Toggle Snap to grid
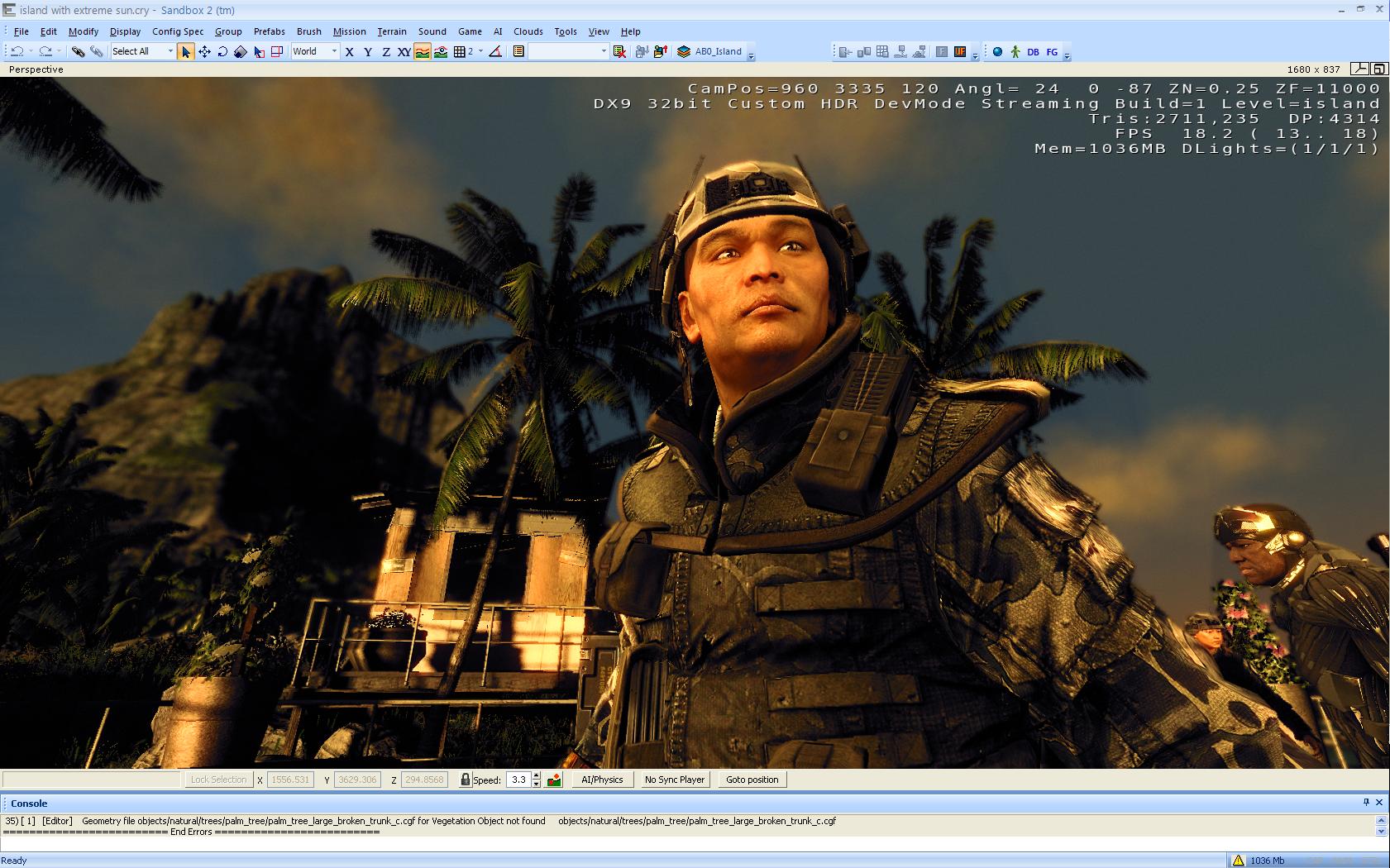The height and width of the screenshot is (868, 1390). (x=460, y=51)
